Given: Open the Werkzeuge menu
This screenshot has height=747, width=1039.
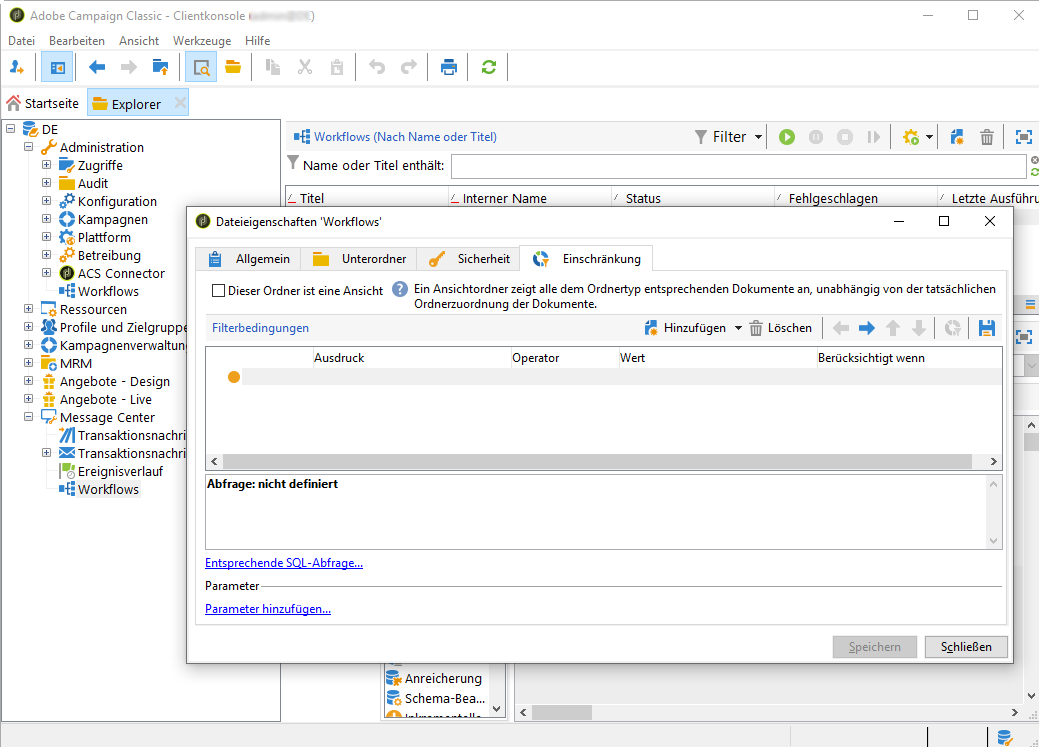Looking at the screenshot, I should point(202,40).
